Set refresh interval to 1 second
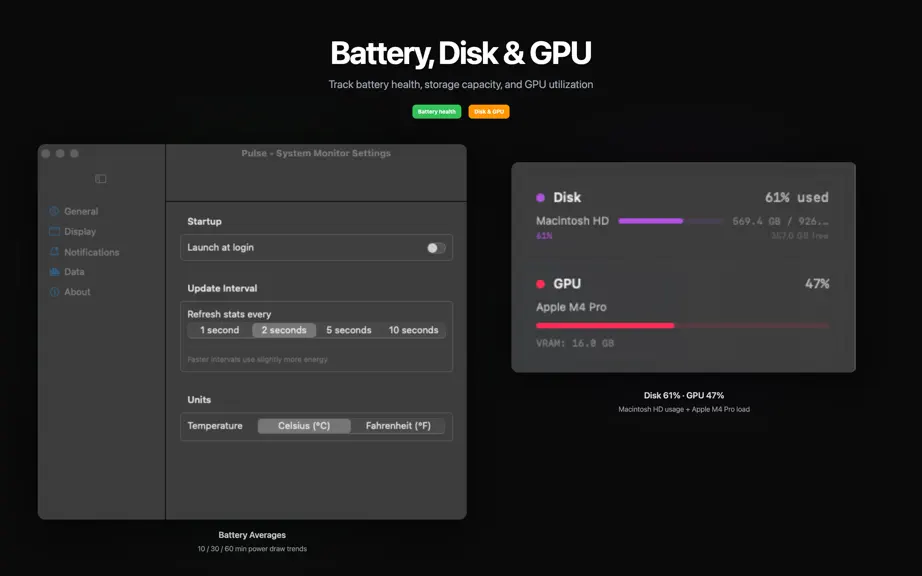Viewport: 922px width, 576px height. point(220,330)
